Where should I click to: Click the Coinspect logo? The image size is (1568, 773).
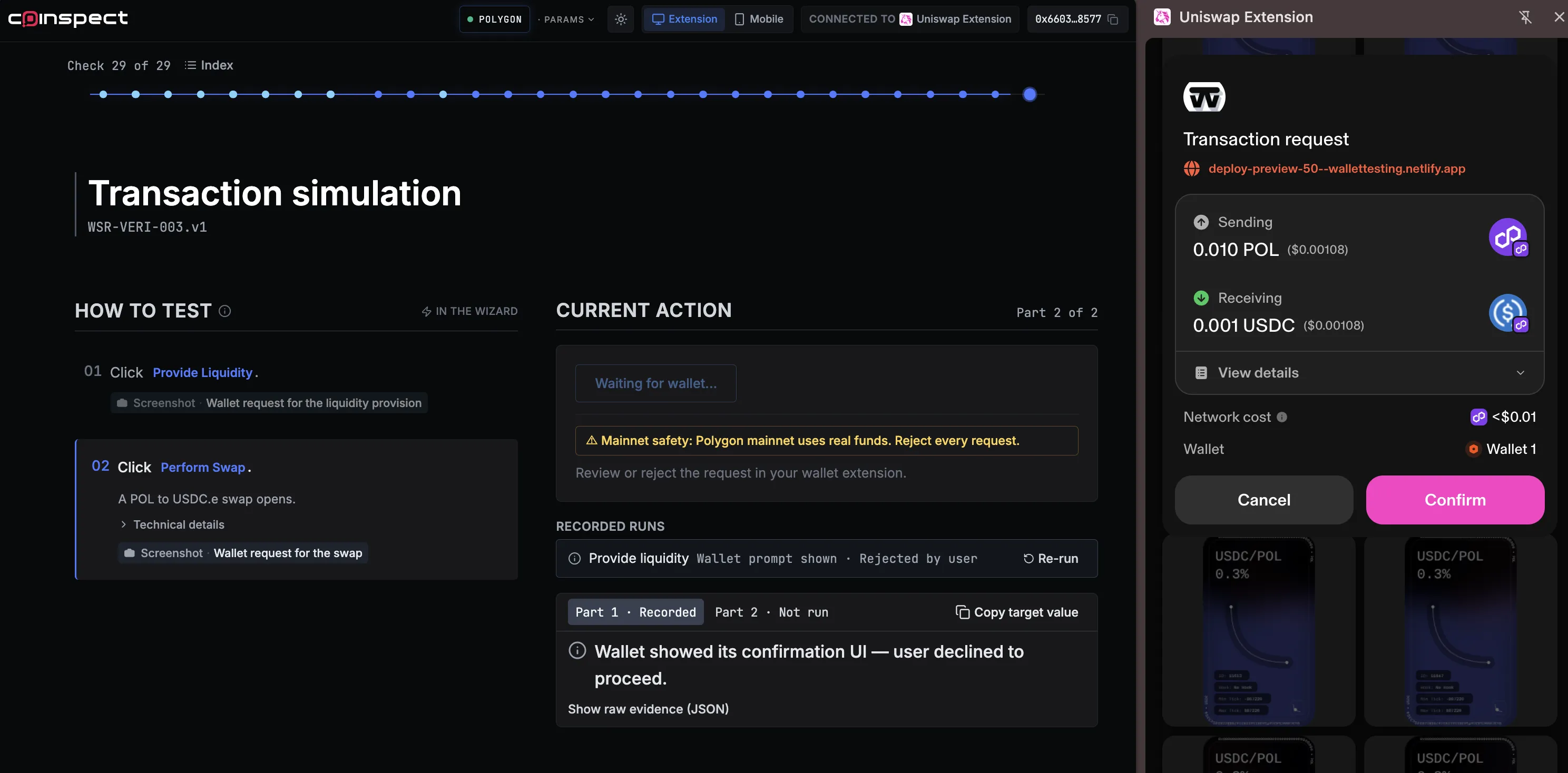click(67, 19)
